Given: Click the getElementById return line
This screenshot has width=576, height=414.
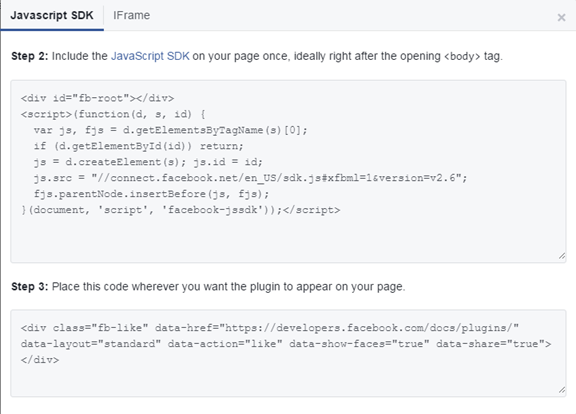Looking at the screenshot, I should (138, 146).
